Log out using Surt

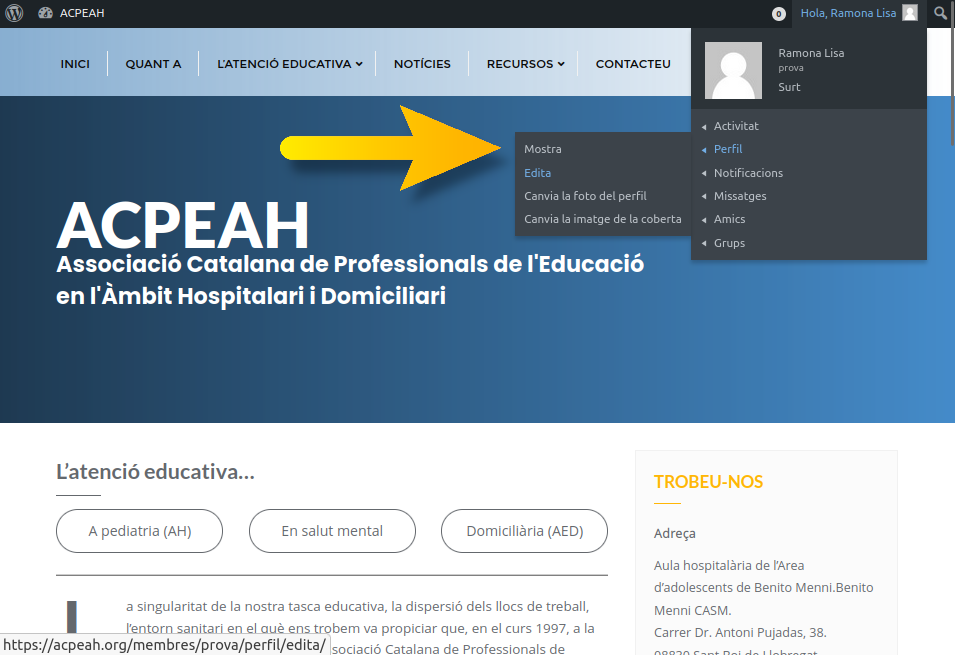pos(789,87)
